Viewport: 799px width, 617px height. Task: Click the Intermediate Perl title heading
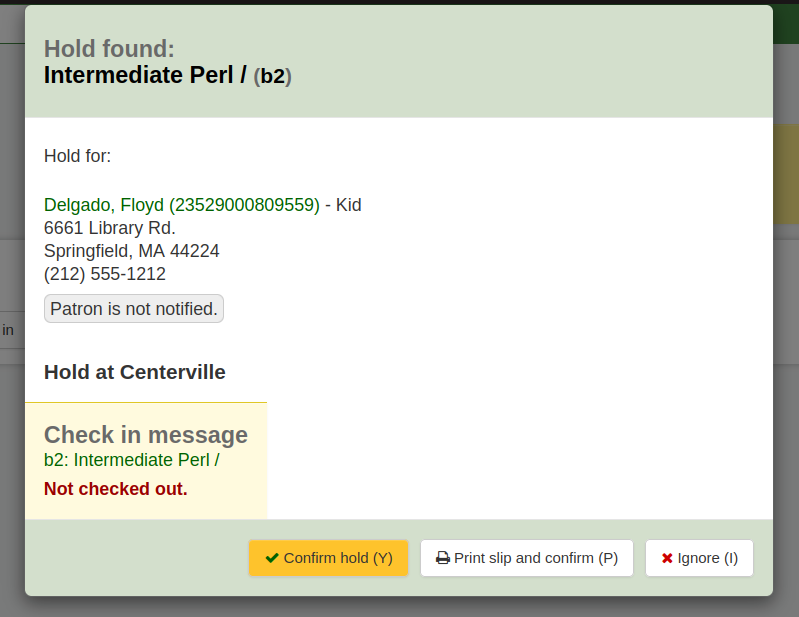[144, 75]
